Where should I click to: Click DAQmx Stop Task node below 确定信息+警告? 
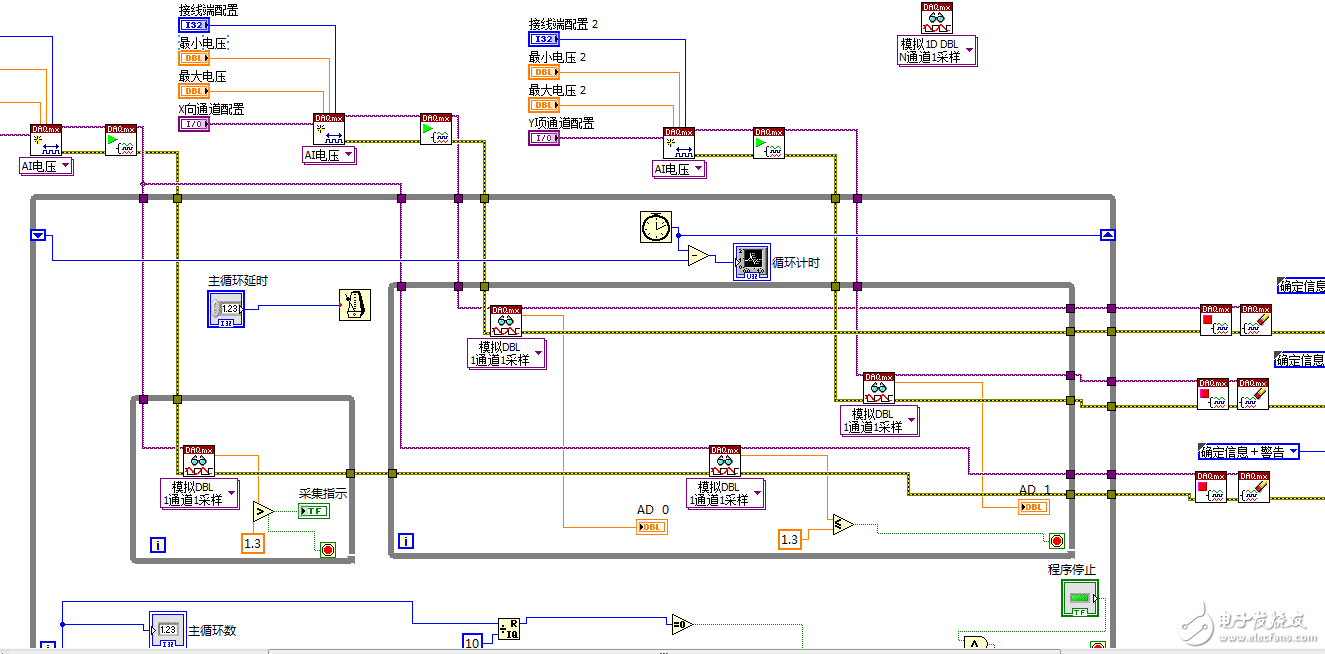click(1213, 486)
